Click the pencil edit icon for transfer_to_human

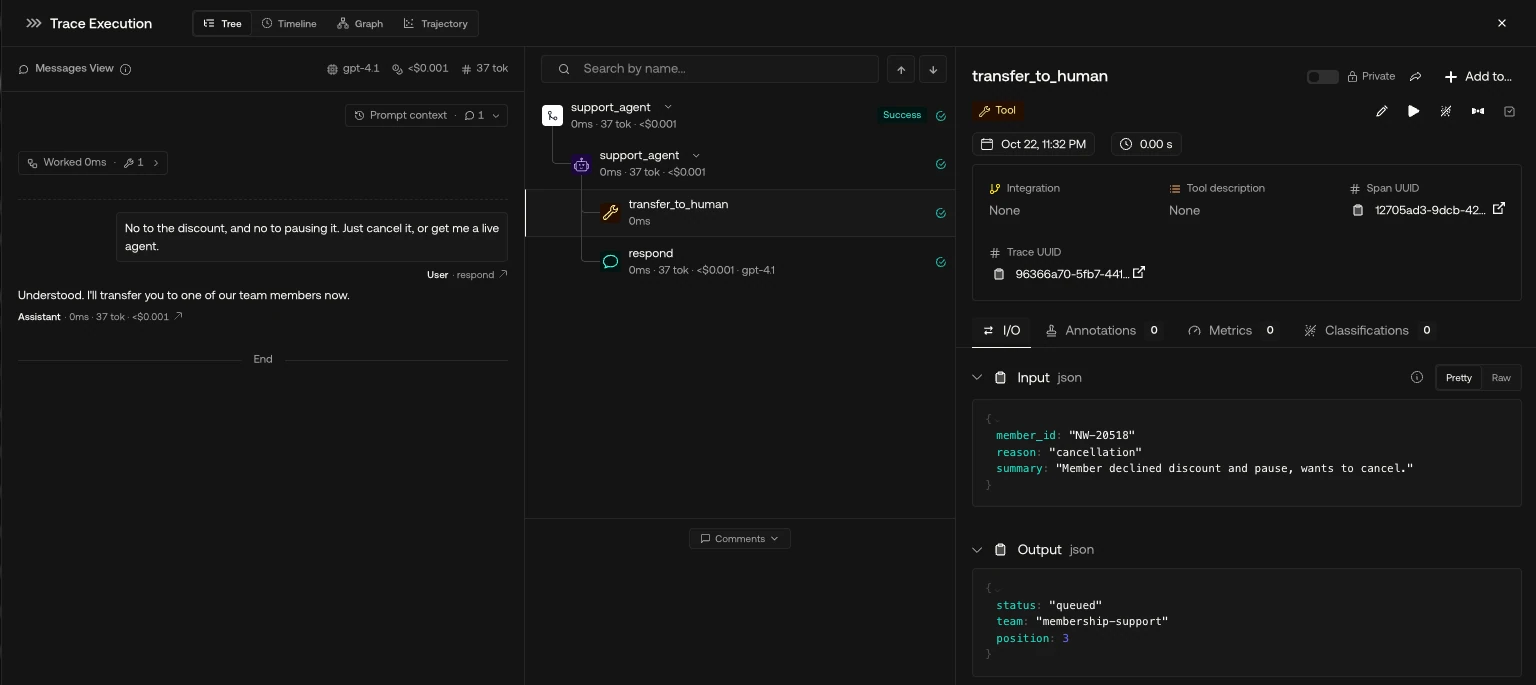coord(1382,111)
